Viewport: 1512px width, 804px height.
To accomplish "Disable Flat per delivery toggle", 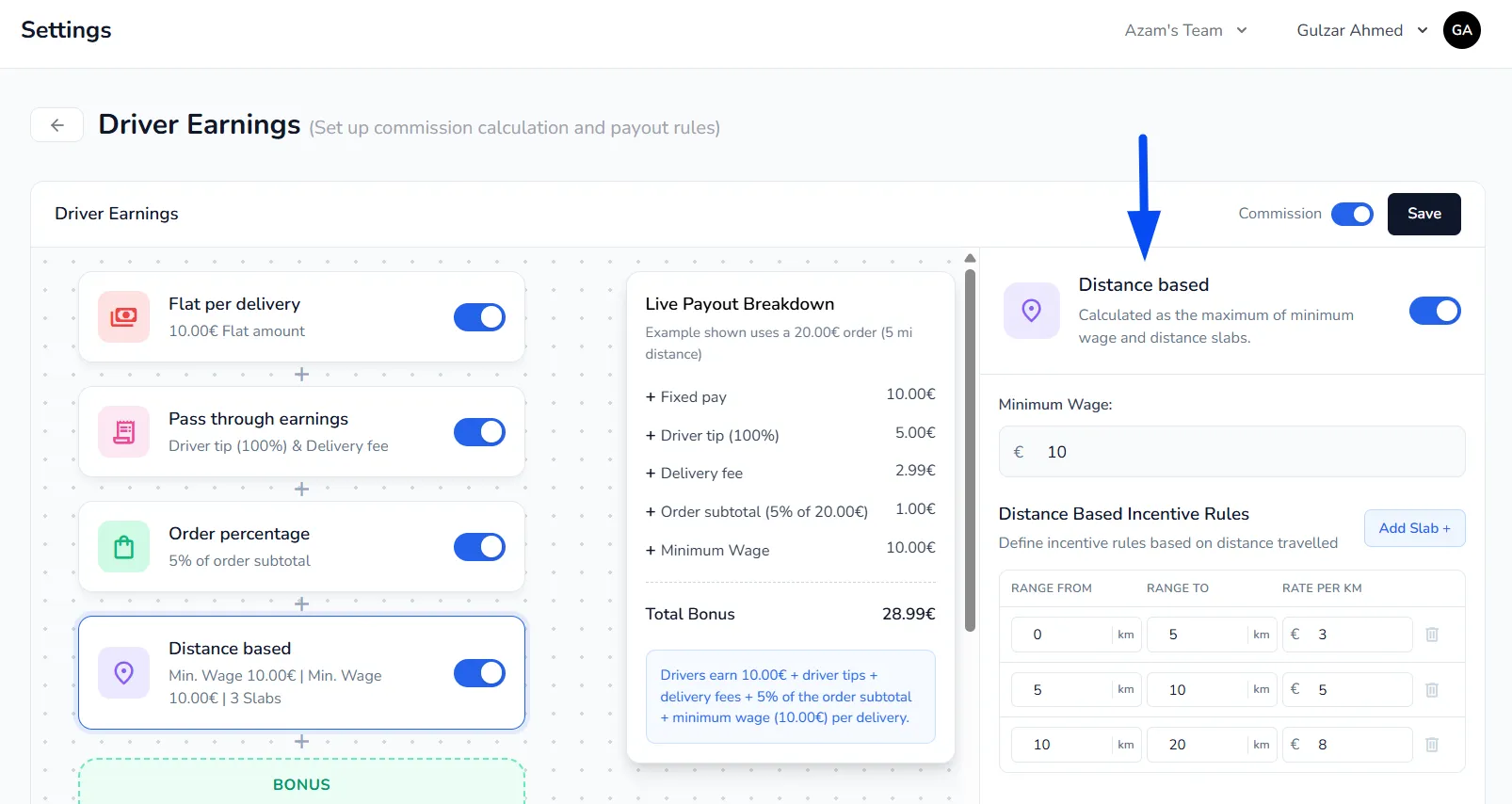I will (479, 317).
